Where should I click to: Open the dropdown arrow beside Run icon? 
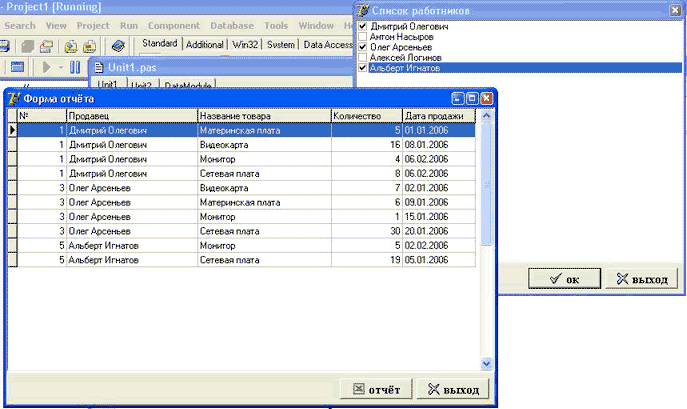[60, 67]
